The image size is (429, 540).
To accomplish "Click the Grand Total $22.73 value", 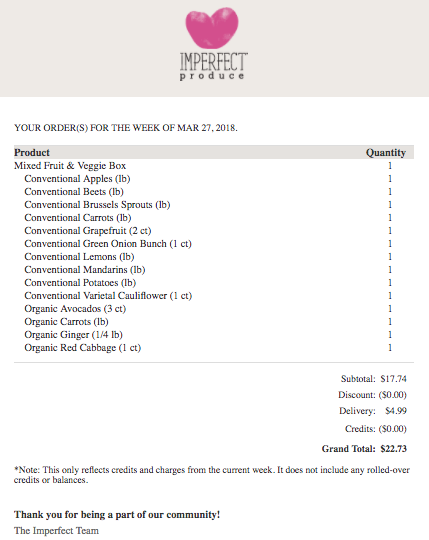I will coord(394,449).
